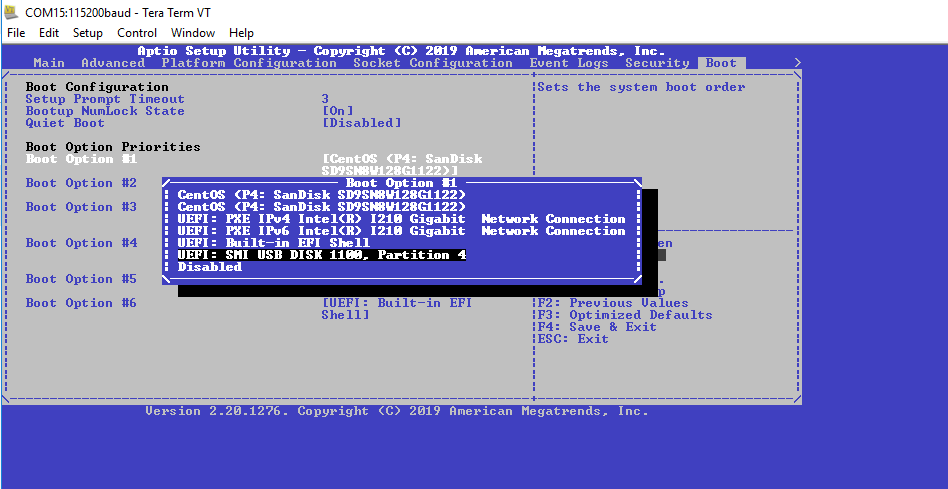This screenshot has height=489, width=948.
Task: Switch to the Main BIOS tab
Action: [49, 63]
